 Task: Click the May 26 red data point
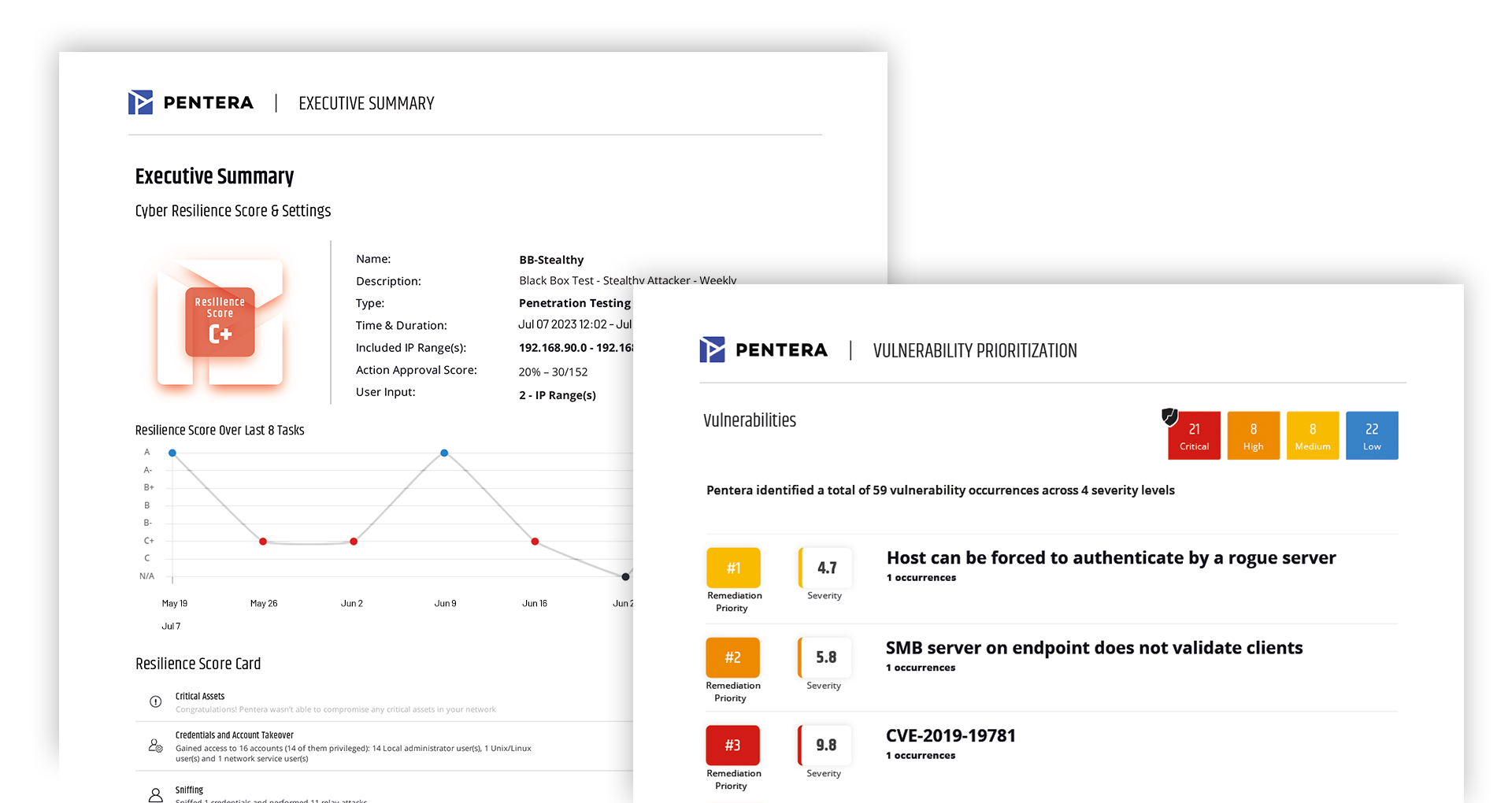(x=263, y=542)
